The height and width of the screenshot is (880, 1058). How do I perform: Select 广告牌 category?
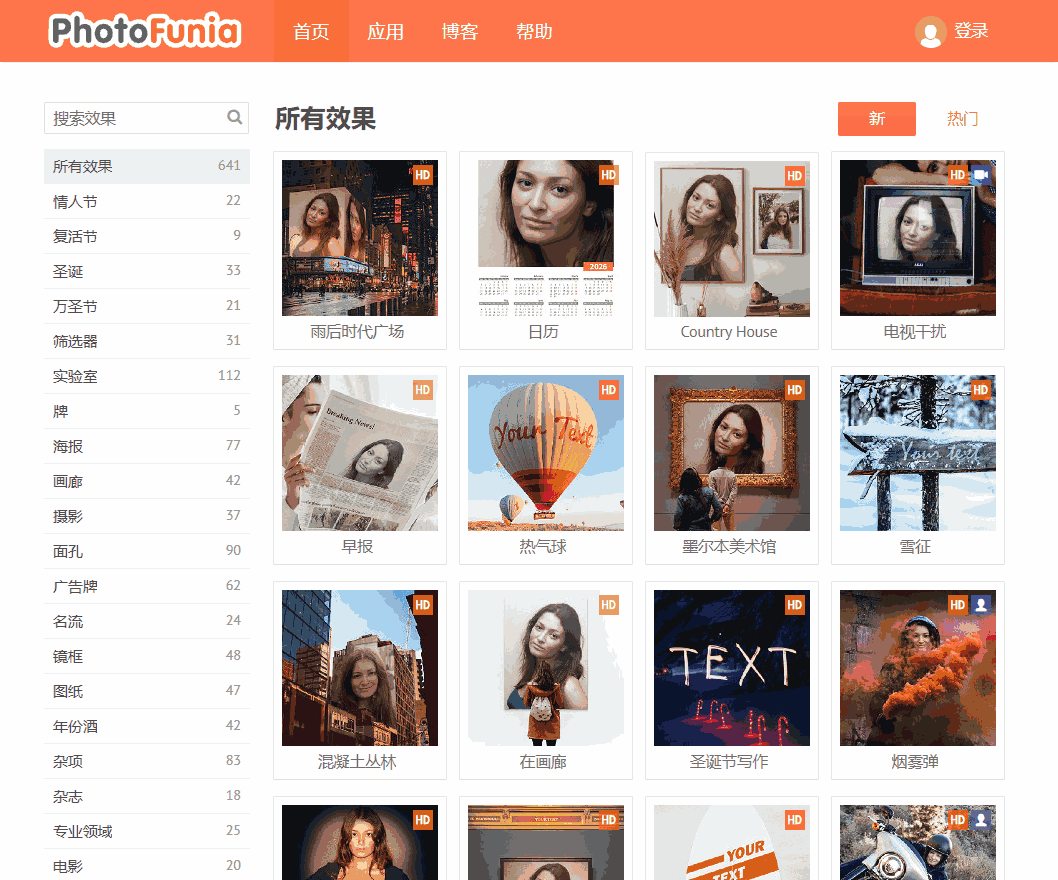point(146,586)
